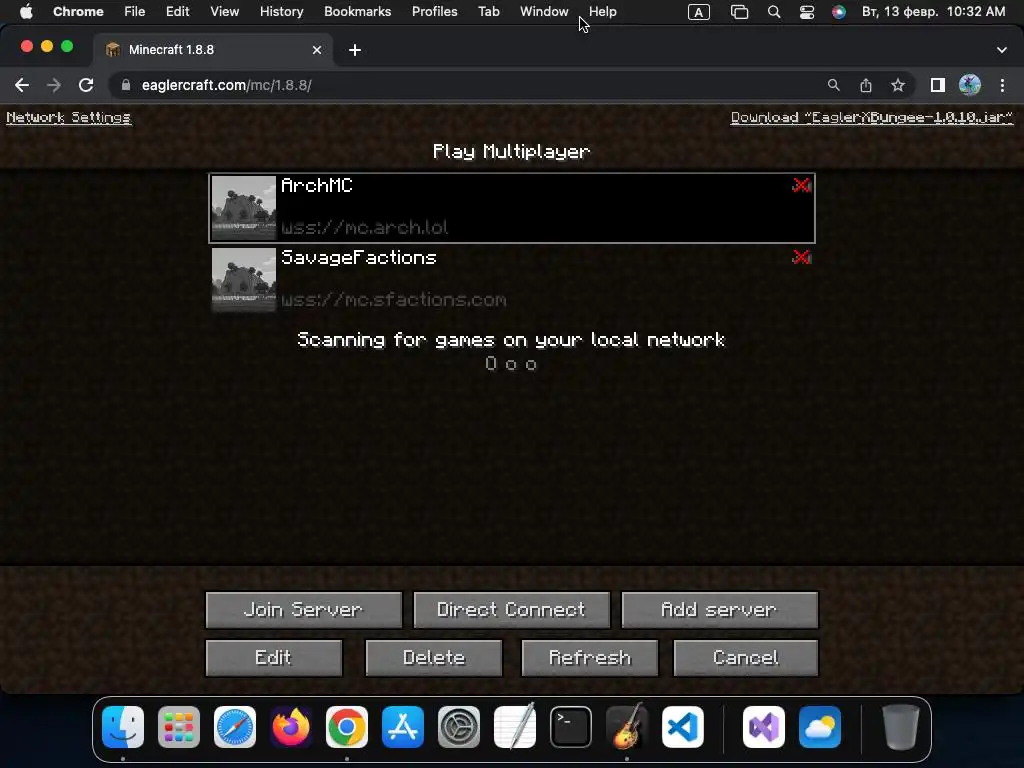Screen dimensions: 1024x768
Task: Cancel and leave the multiplayer screen
Action: pos(745,658)
